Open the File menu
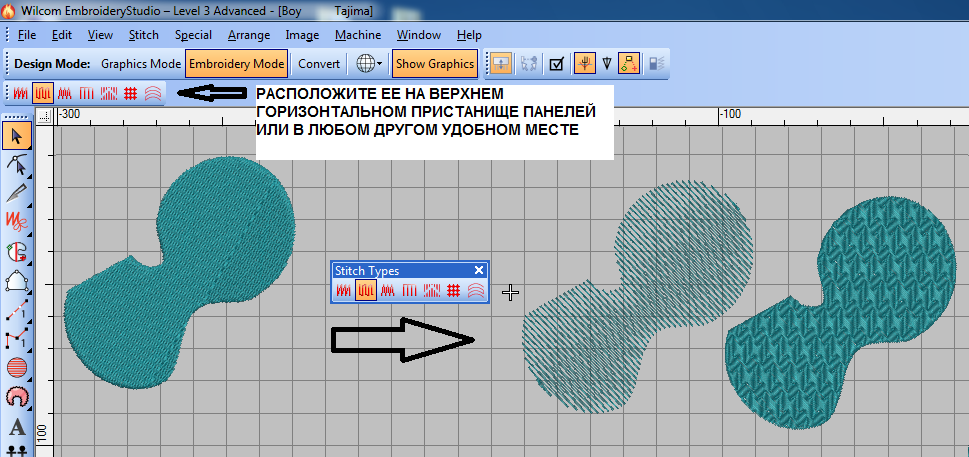The height and width of the screenshot is (457, 969). click(x=27, y=35)
